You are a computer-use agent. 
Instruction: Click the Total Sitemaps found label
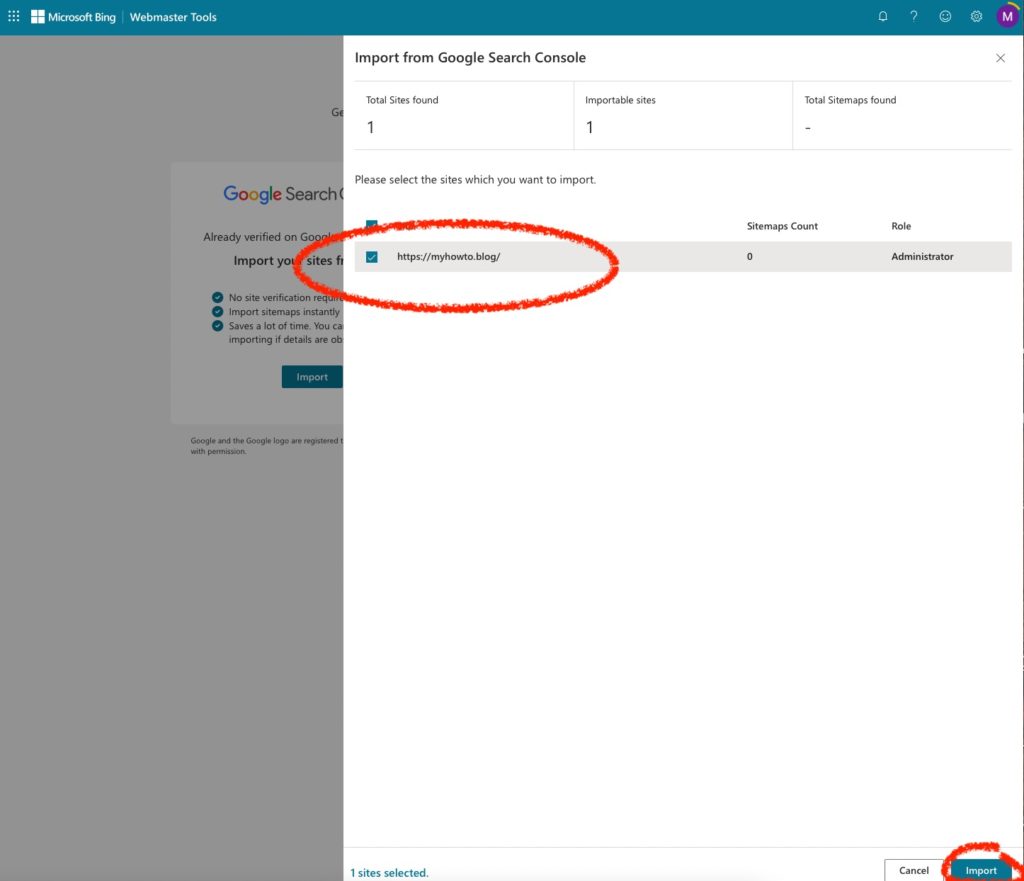(850, 100)
